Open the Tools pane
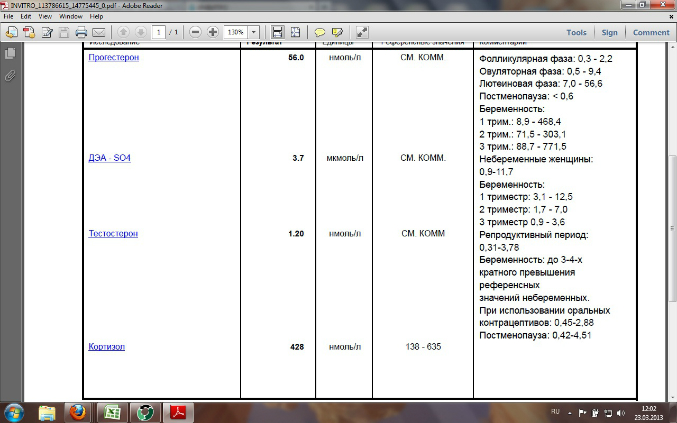The image size is (677, 423). (576, 32)
